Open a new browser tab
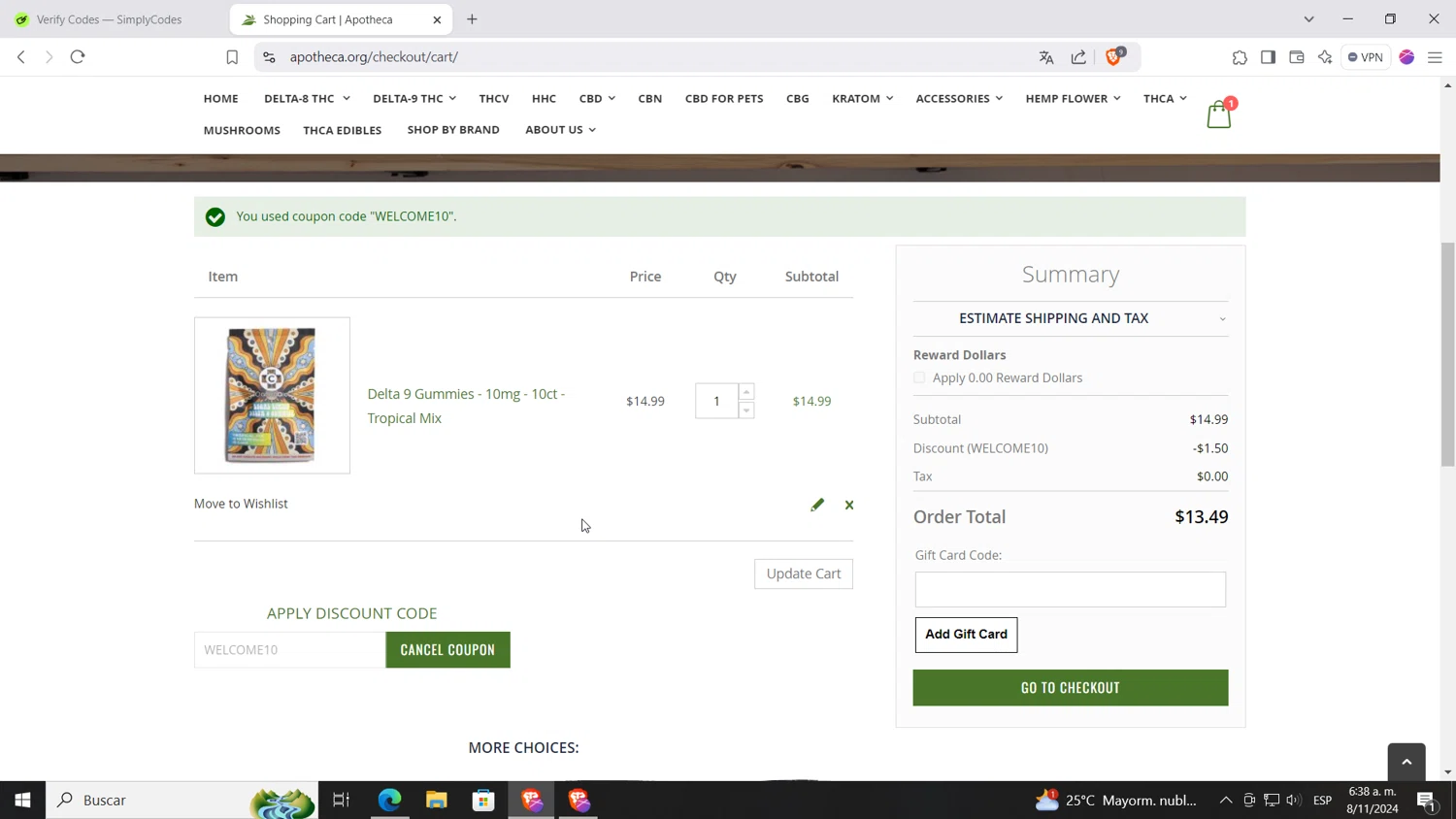Viewport: 1456px width, 819px height. tap(472, 19)
